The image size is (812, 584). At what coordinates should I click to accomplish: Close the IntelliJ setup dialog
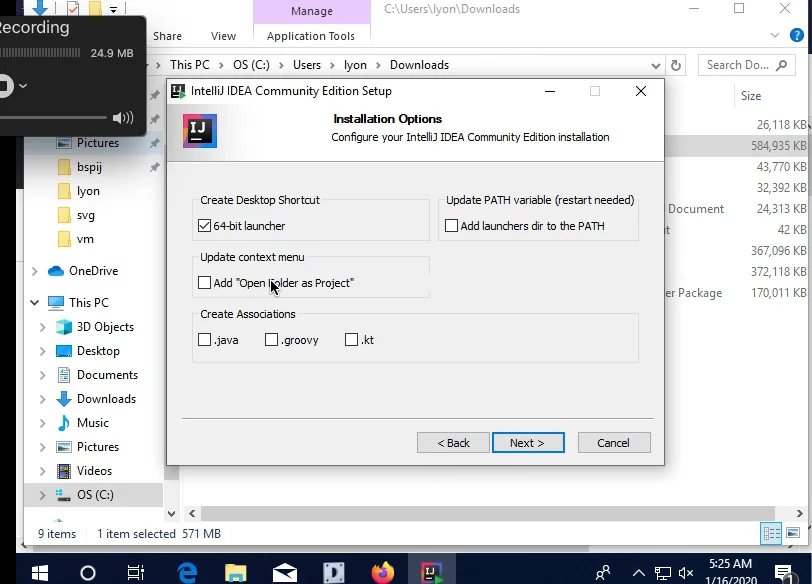pyautogui.click(x=641, y=91)
